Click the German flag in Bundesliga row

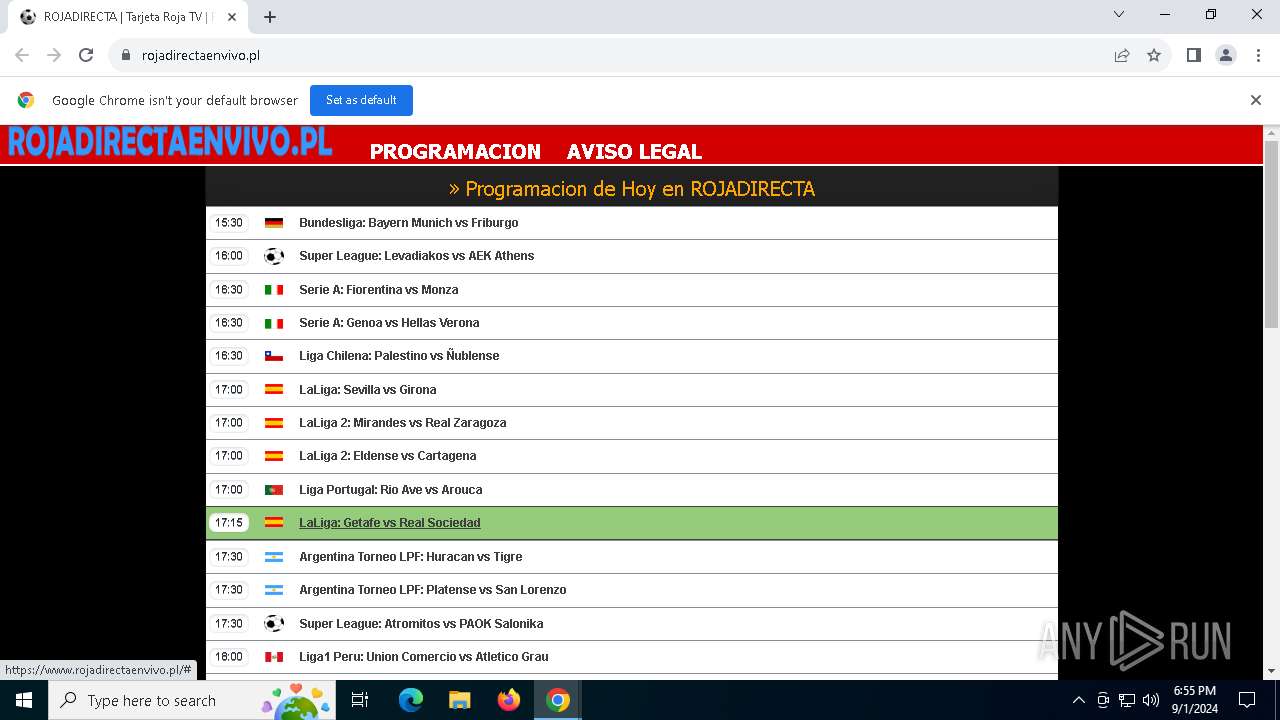274,223
